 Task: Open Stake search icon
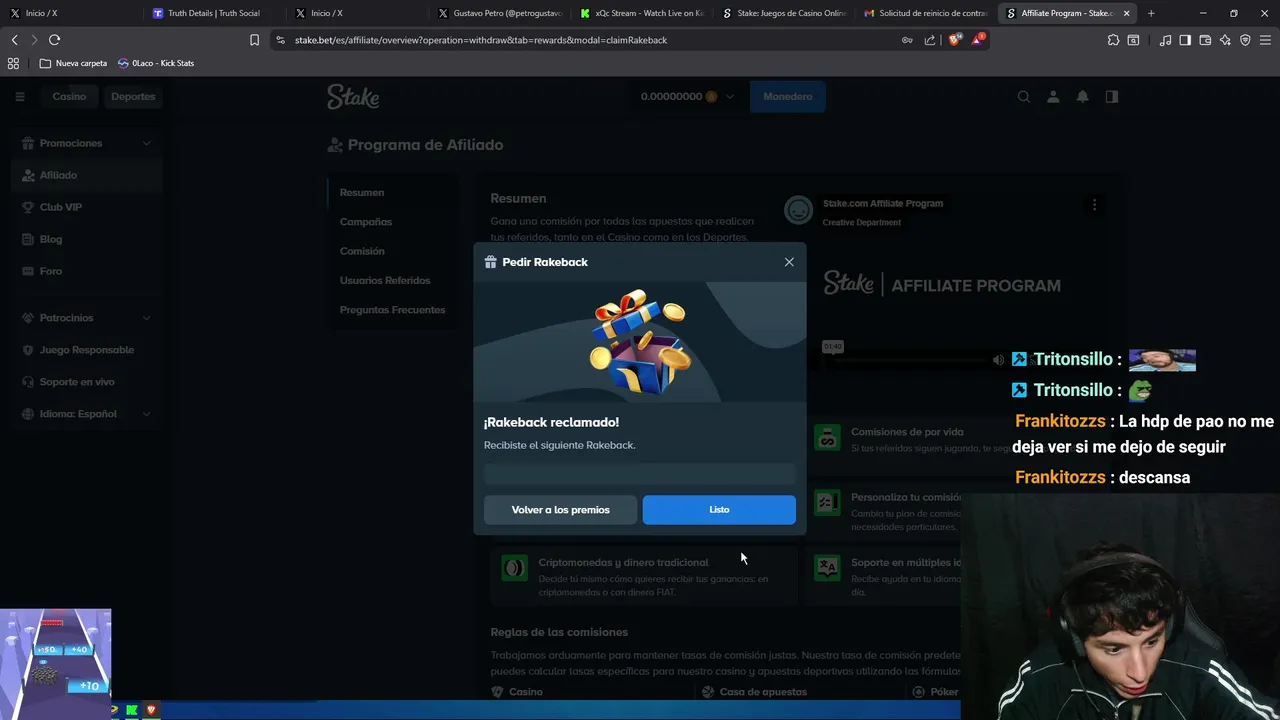1023,97
